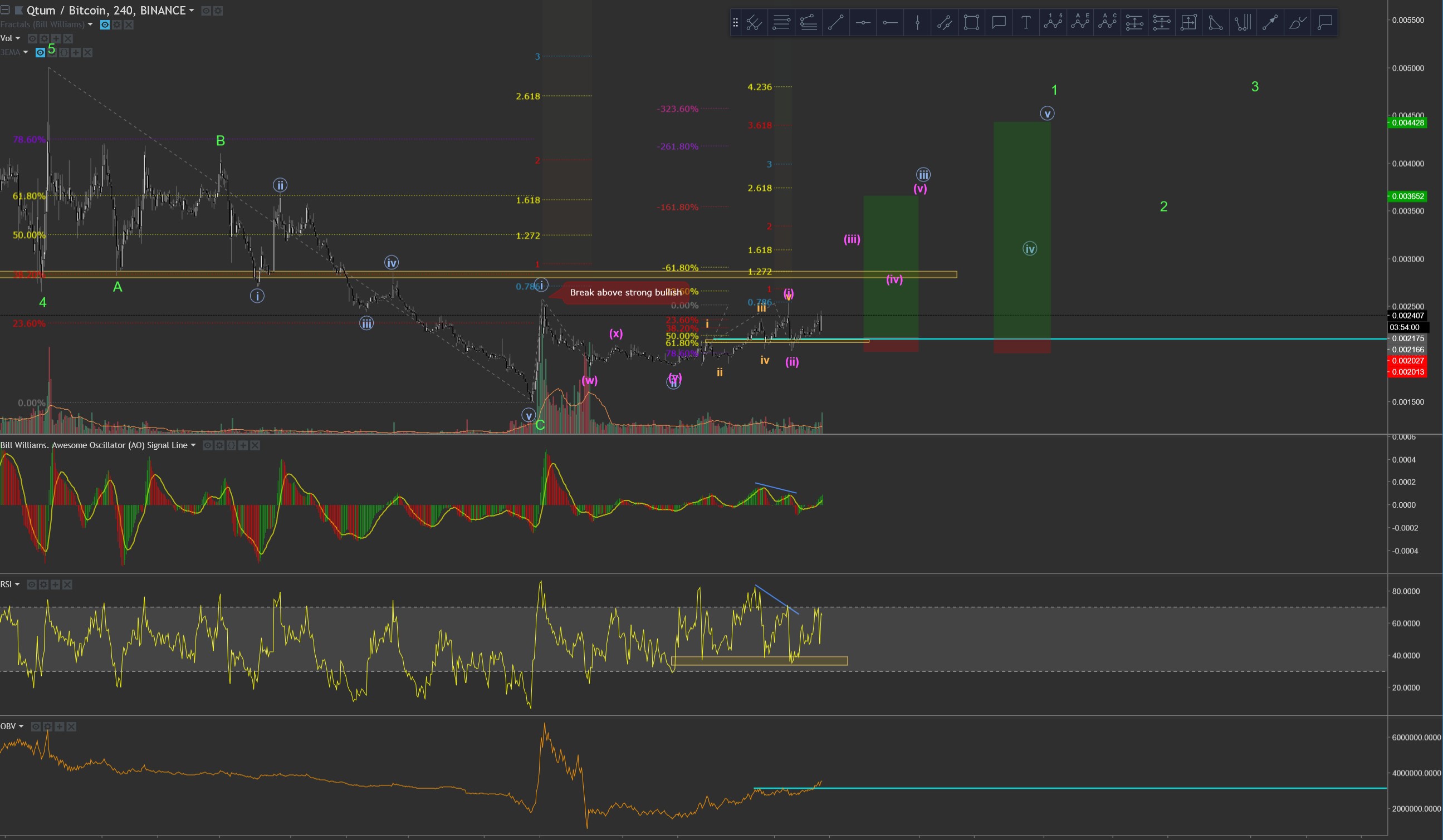Select the Arrow drawing tool
Screen dimensions: 1443x840
click(1270, 23)
